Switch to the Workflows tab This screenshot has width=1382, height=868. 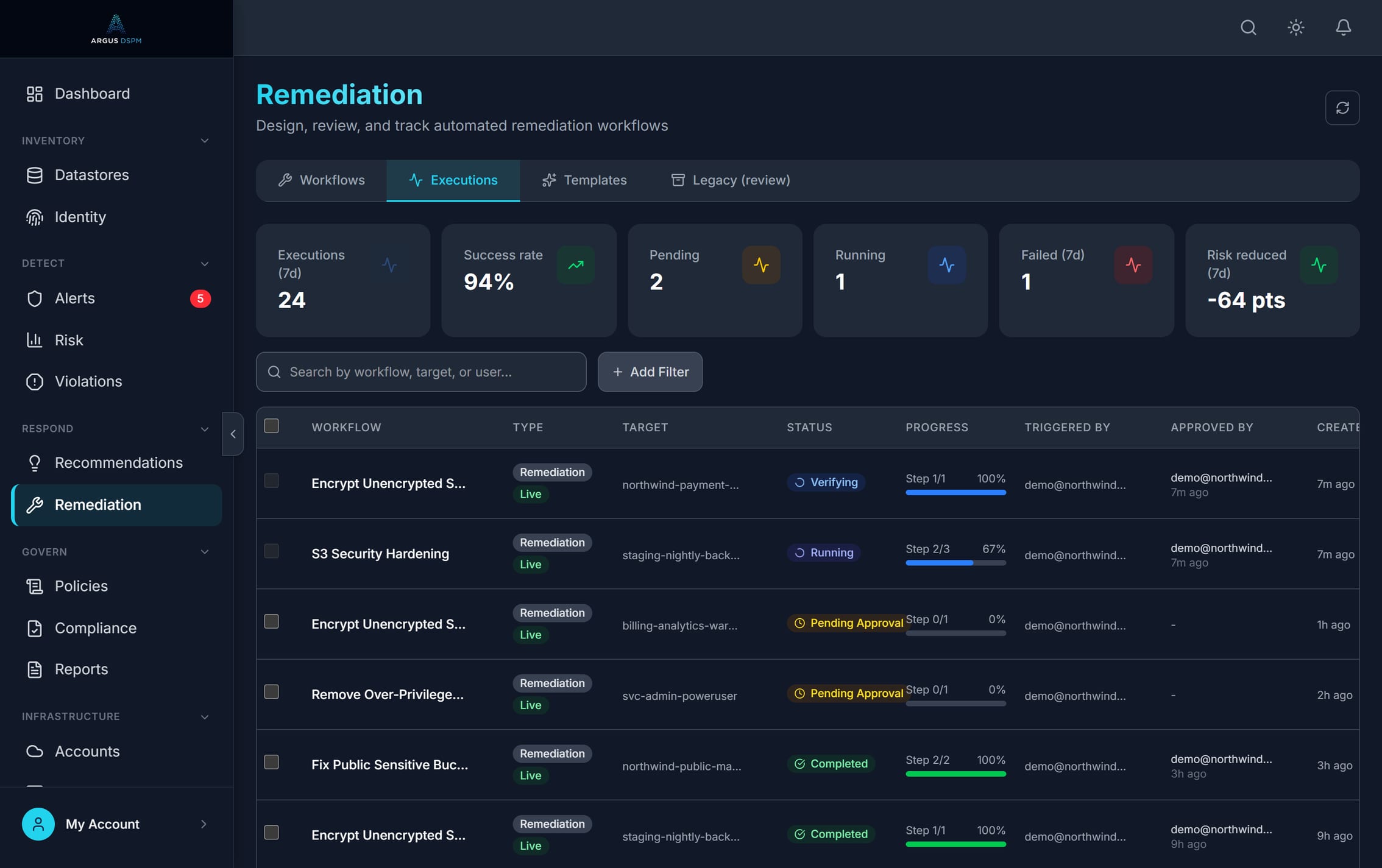tap(321, 180)
